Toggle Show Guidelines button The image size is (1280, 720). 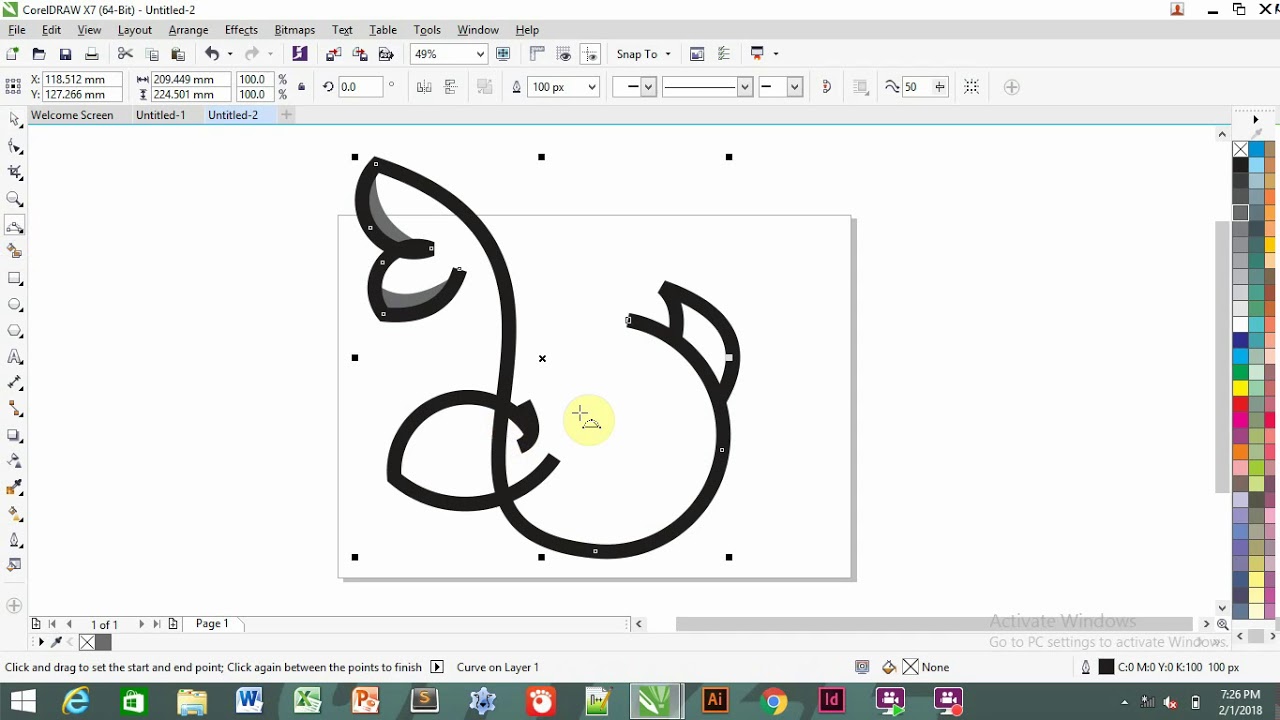coord(590,54)
